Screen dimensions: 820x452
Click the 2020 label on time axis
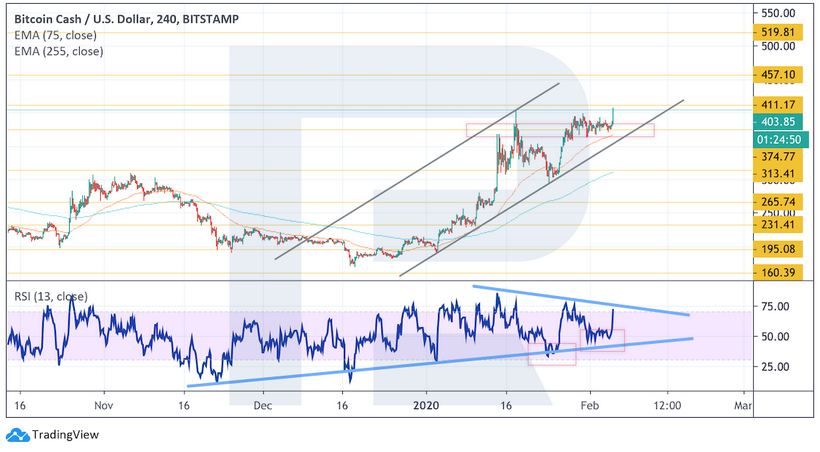coord(426,406)
